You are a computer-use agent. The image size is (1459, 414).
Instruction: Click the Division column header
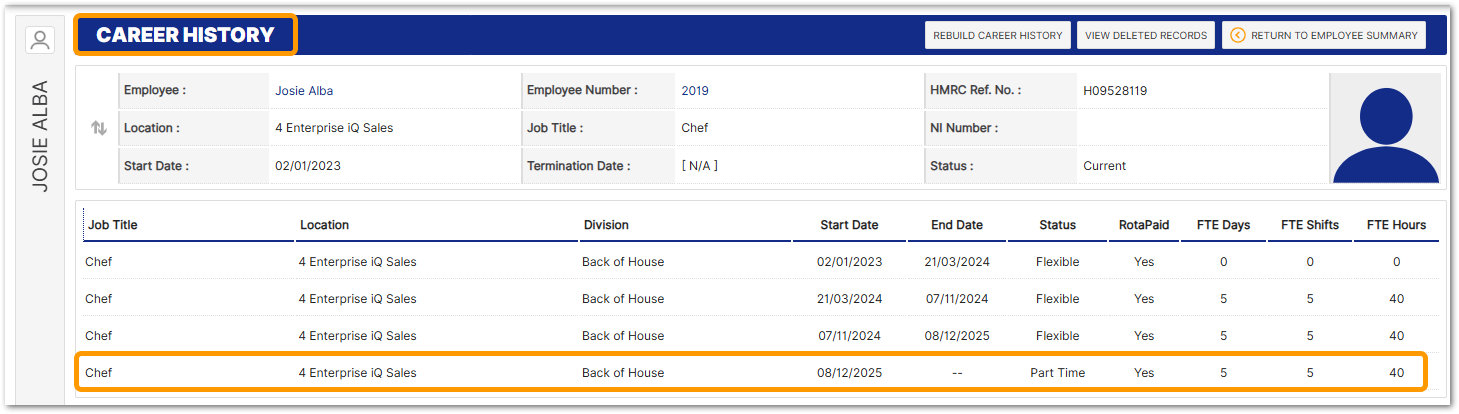[606, 225]
